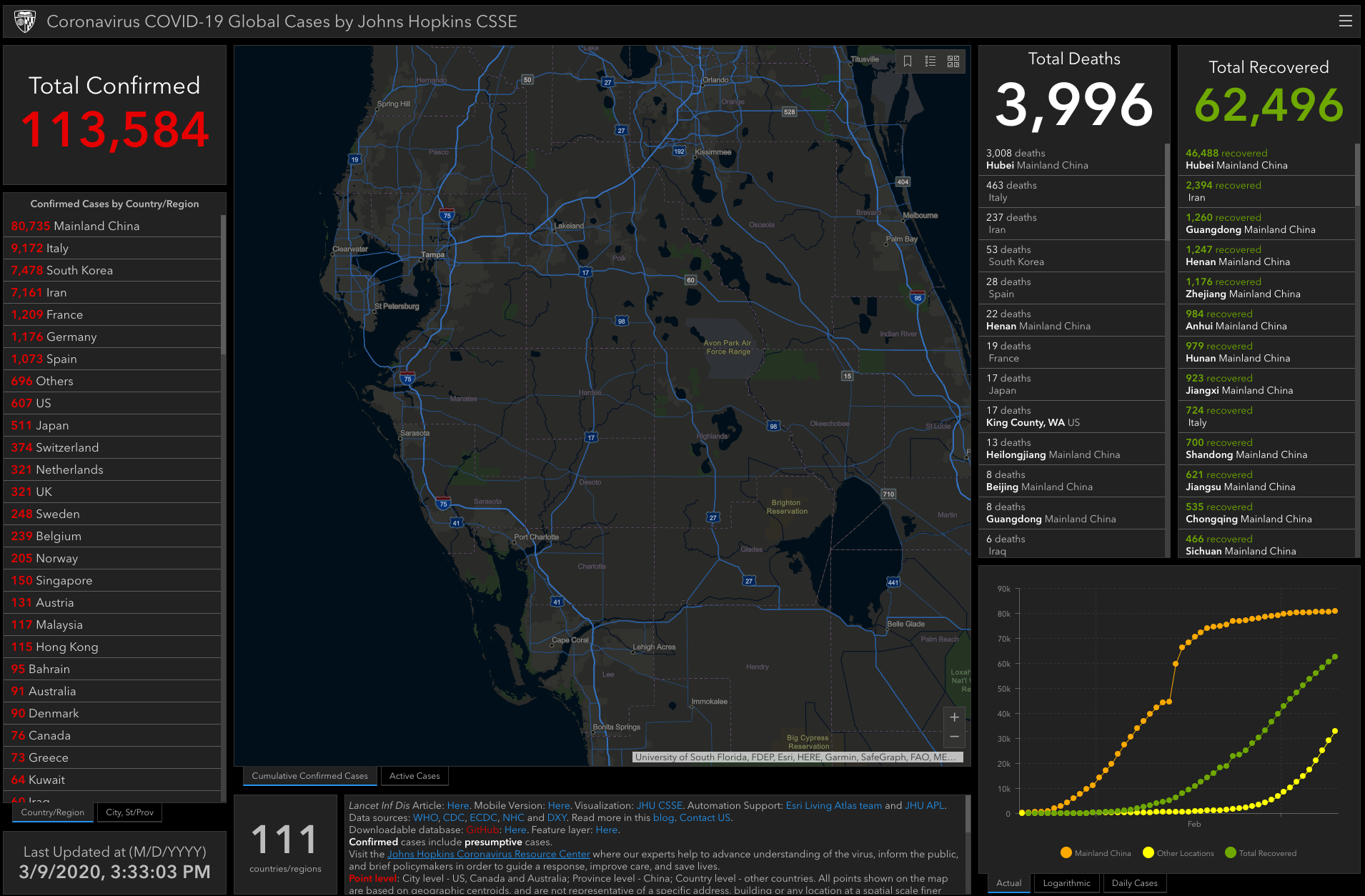This screenshot has width=1365, height=896.
Task: Show the Logarithmic chart view
Action: 1066,883
